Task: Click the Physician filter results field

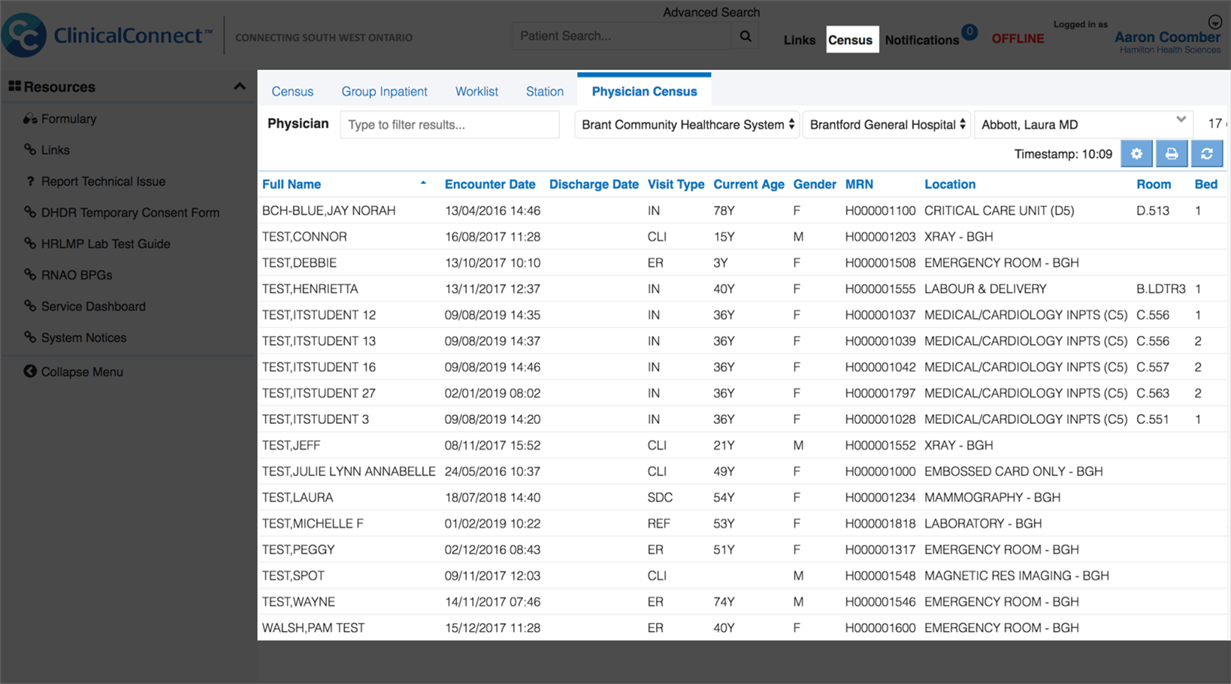Action: pyautogui.click(x=450, y=125)
